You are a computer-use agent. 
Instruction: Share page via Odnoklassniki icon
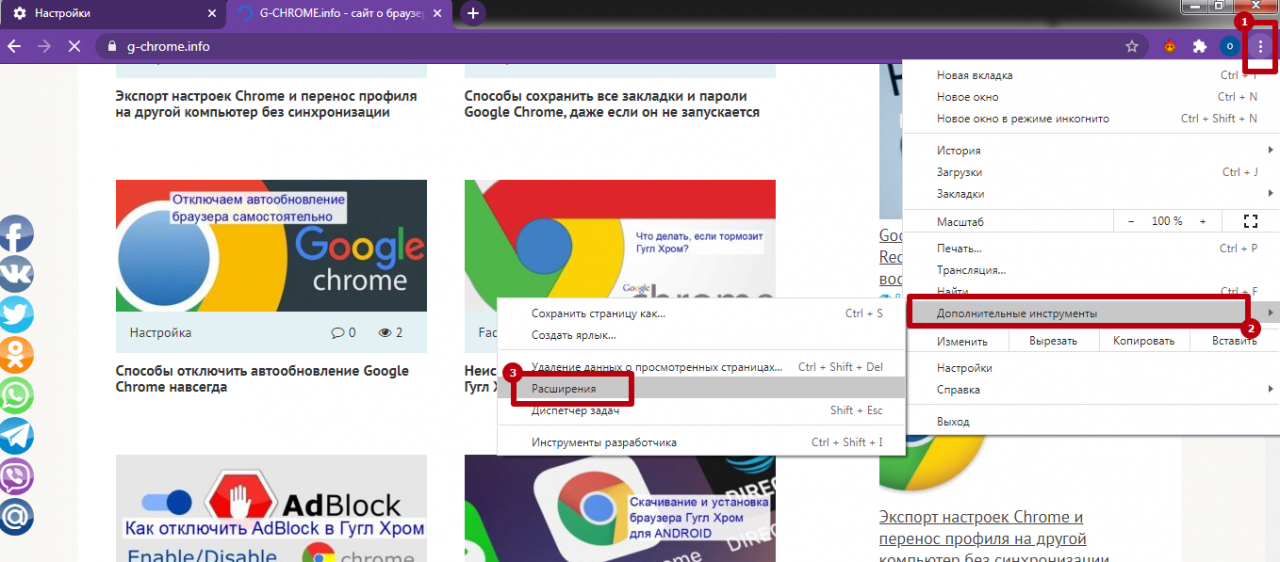(x=14, y=355)
